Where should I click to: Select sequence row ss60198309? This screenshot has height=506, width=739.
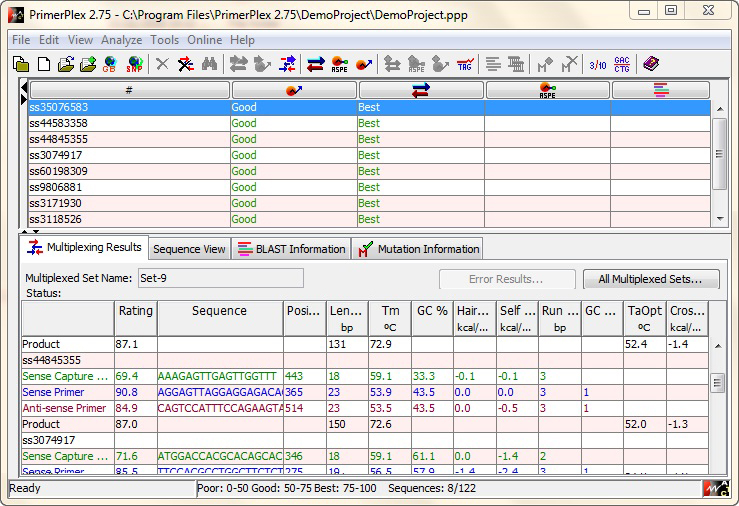[x=369, y=171]
